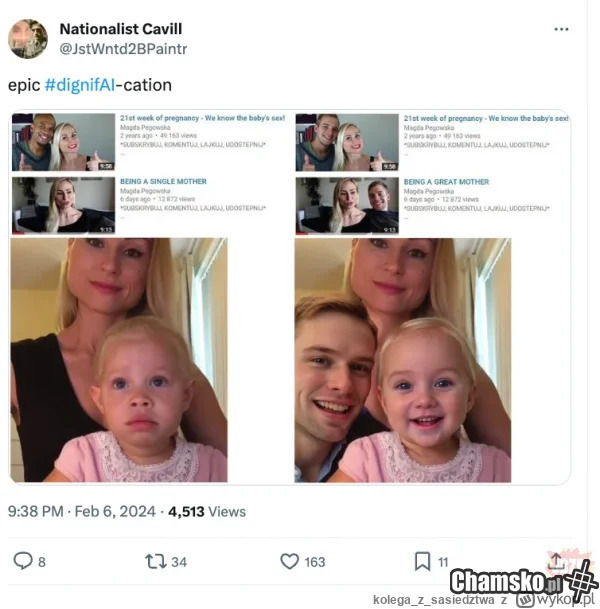Click the Nationalist Cavill display name
The image size is (600, 609).
click(121, 28)
